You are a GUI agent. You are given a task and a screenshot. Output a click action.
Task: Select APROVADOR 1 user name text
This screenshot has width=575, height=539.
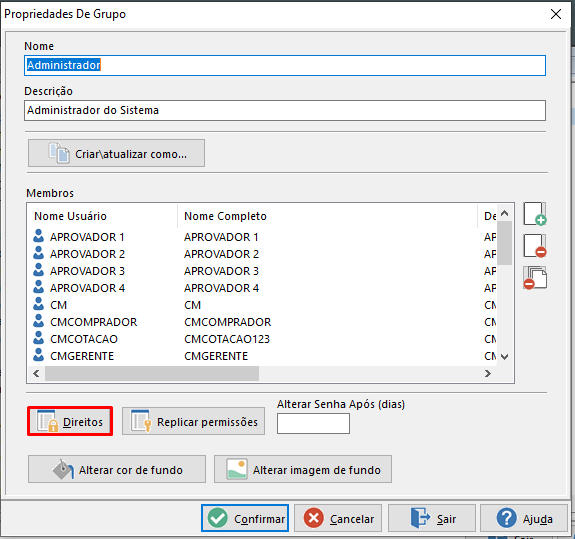(87, 237)
